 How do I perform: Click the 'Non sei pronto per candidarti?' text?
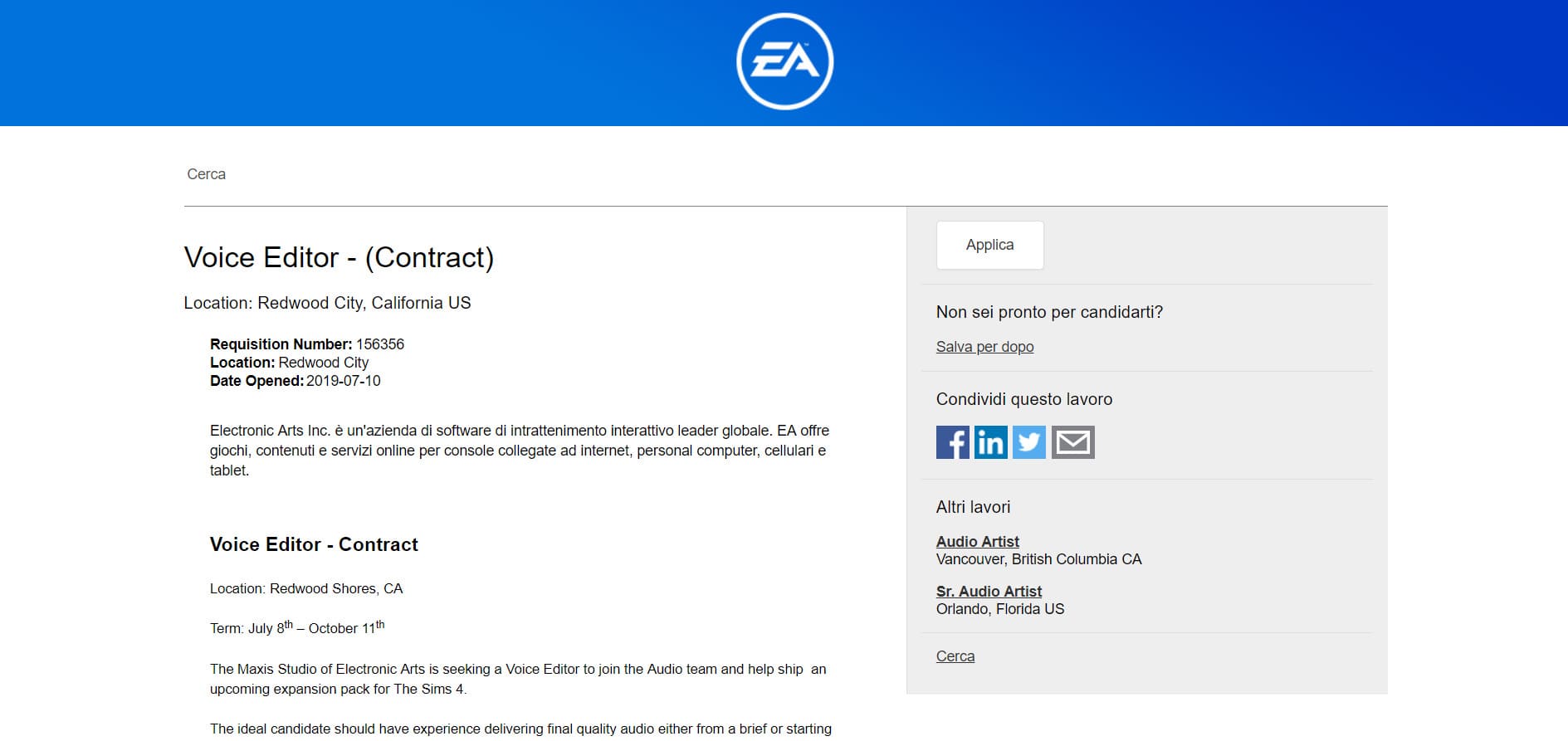click(1049, 312)
